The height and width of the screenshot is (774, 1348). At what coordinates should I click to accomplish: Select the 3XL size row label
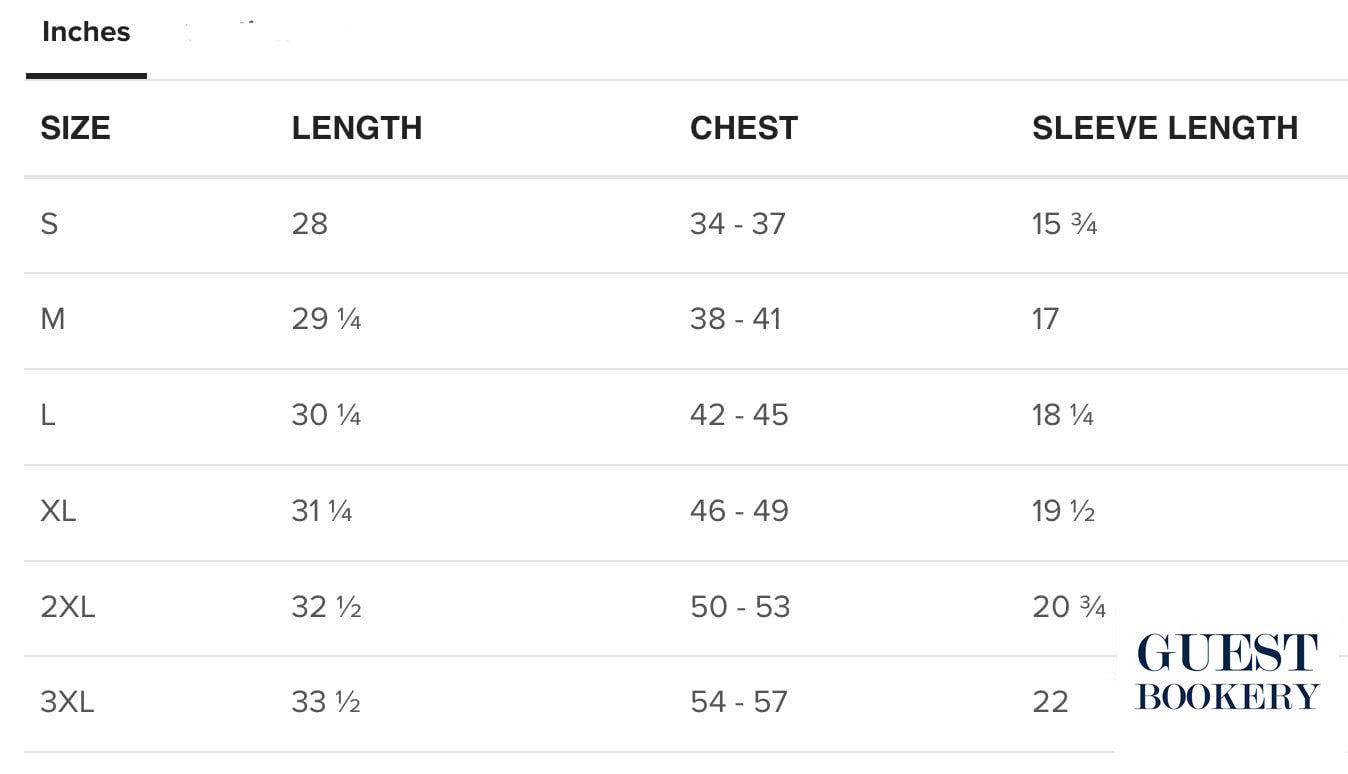(x=67, y=702)
